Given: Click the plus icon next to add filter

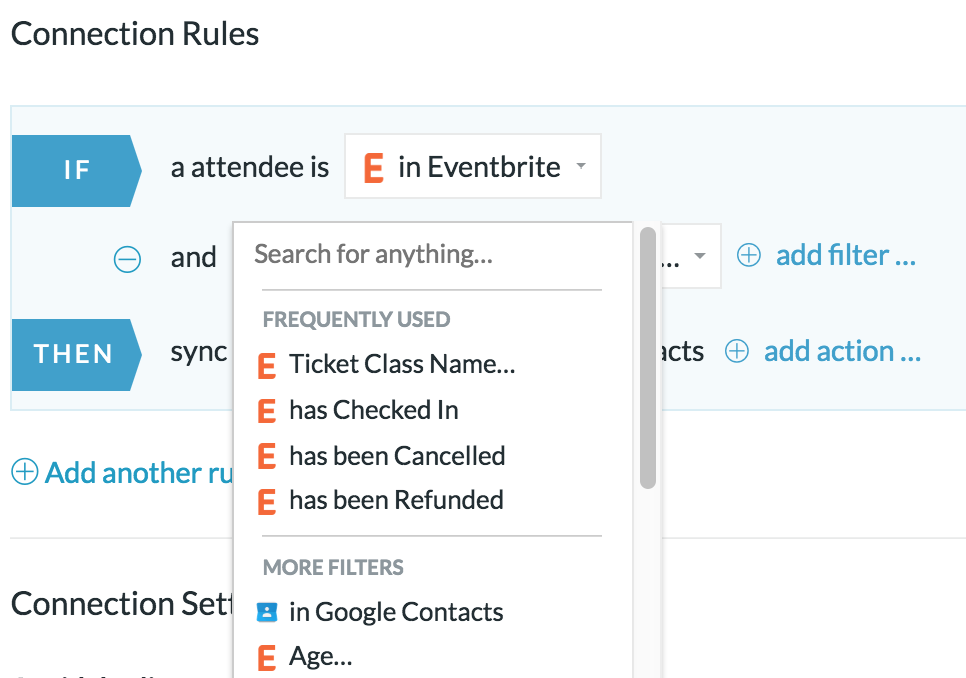Looking at the screenshot, I should coord(749,255).
